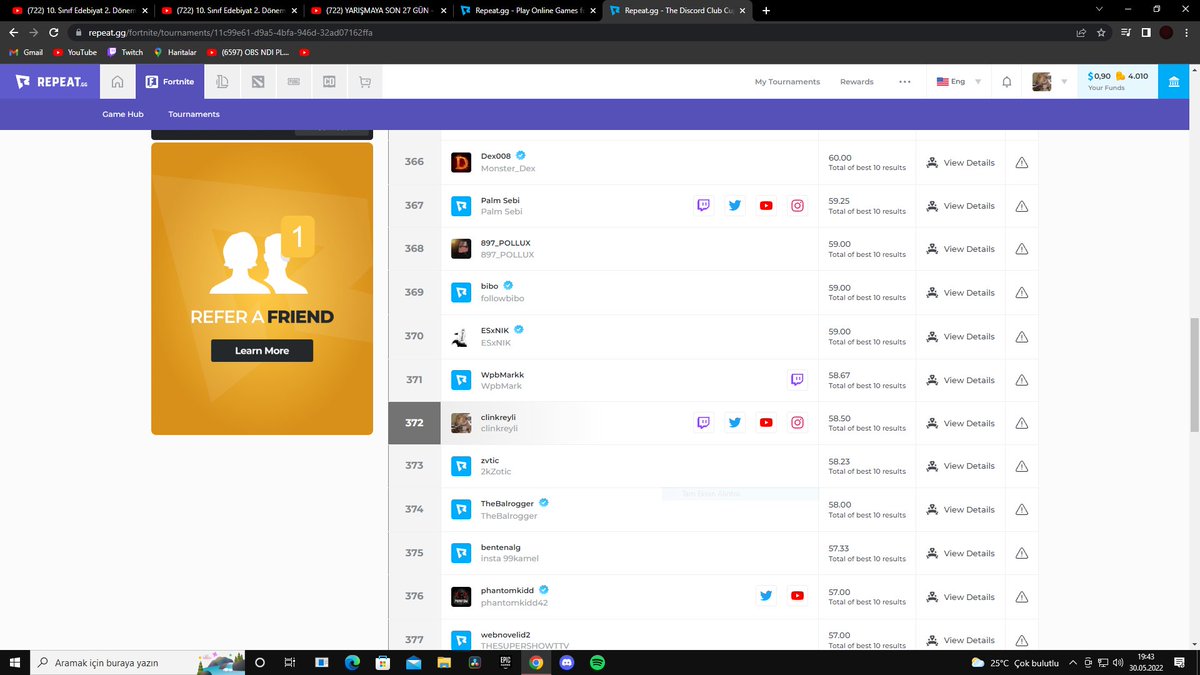The width and height of the screenshot is (1200, 675).
Task: Click the Repeat.gg logo
Action: pyautogui.click(x=49, y=81)
